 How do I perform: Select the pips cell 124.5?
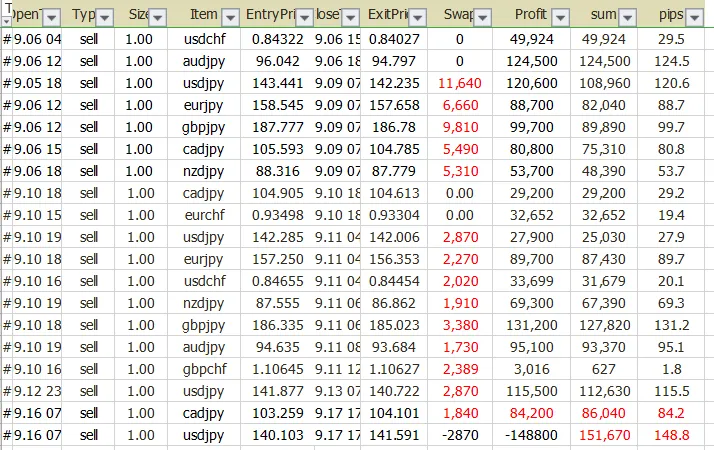coord(671,61)
